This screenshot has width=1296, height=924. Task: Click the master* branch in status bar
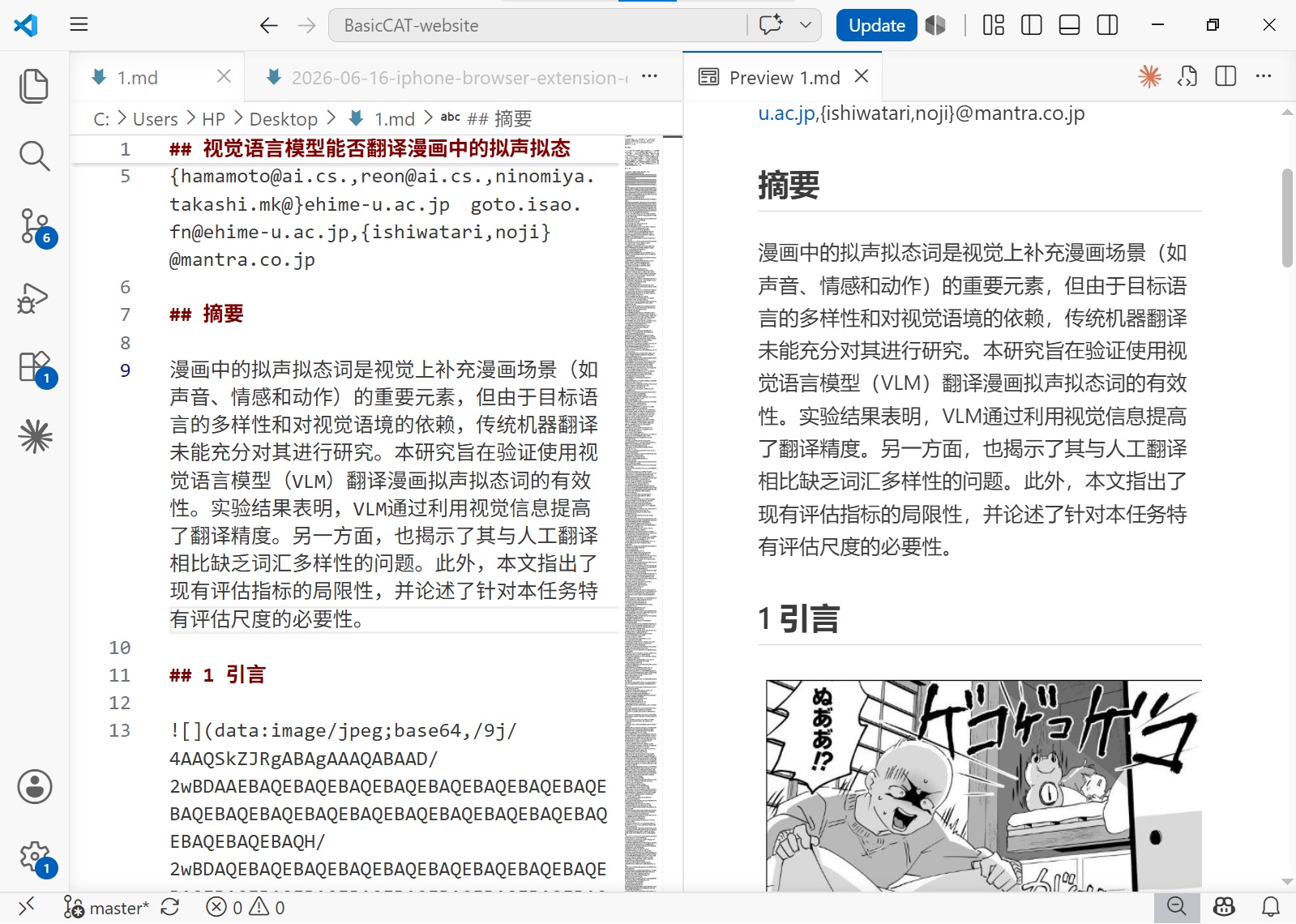pos(107,908)
